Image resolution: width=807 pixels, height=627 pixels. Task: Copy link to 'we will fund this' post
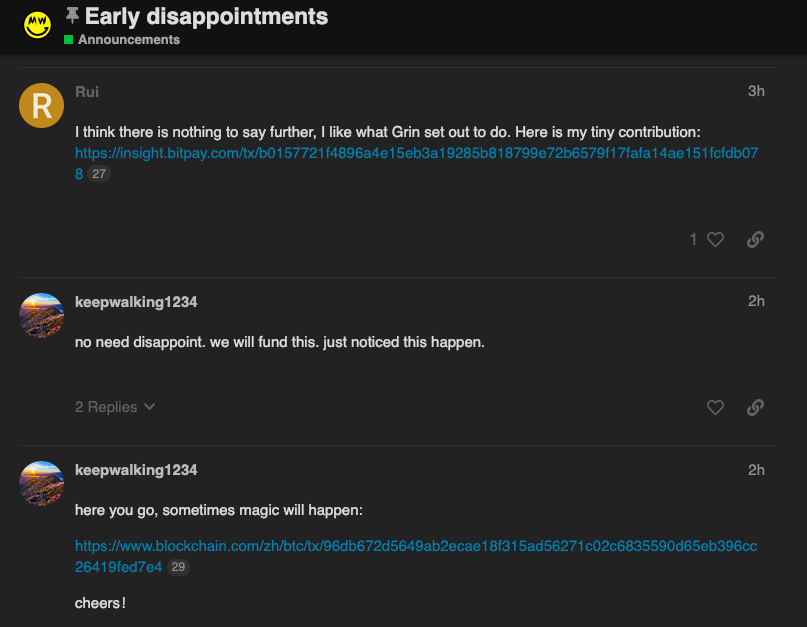pyautogui.click(x=755, y=408)
